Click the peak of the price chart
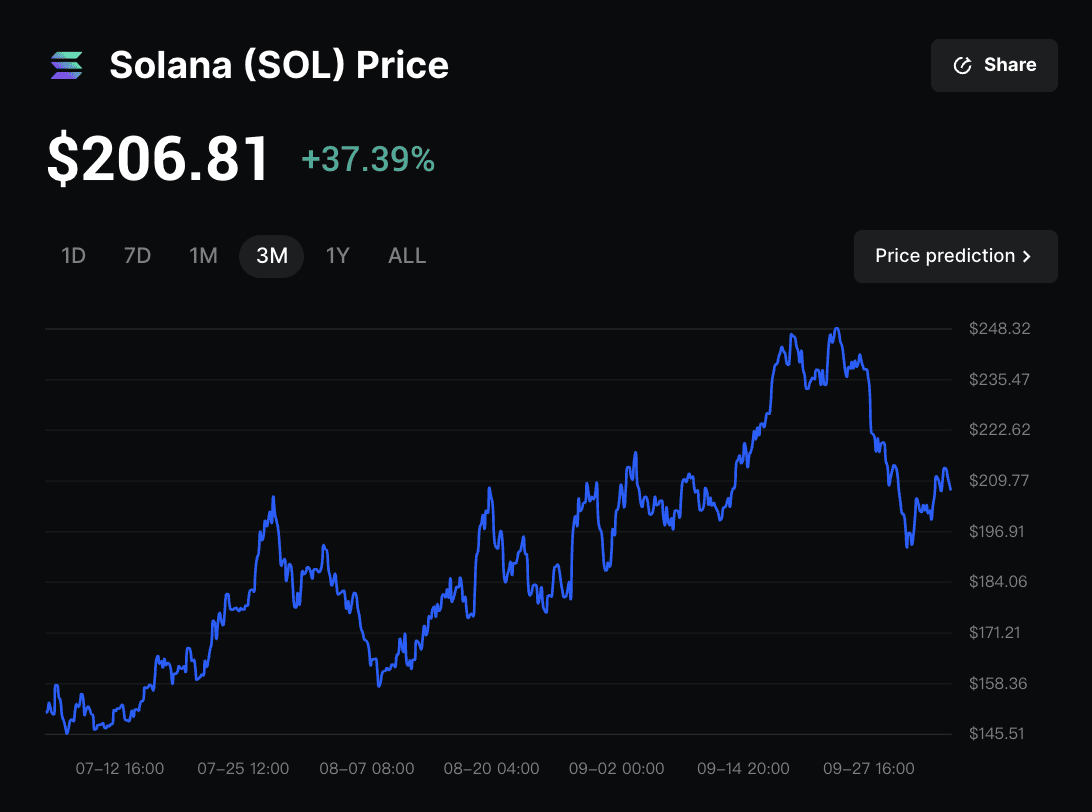The height and width of the screenshot is (812, 1092). [837, 328]
